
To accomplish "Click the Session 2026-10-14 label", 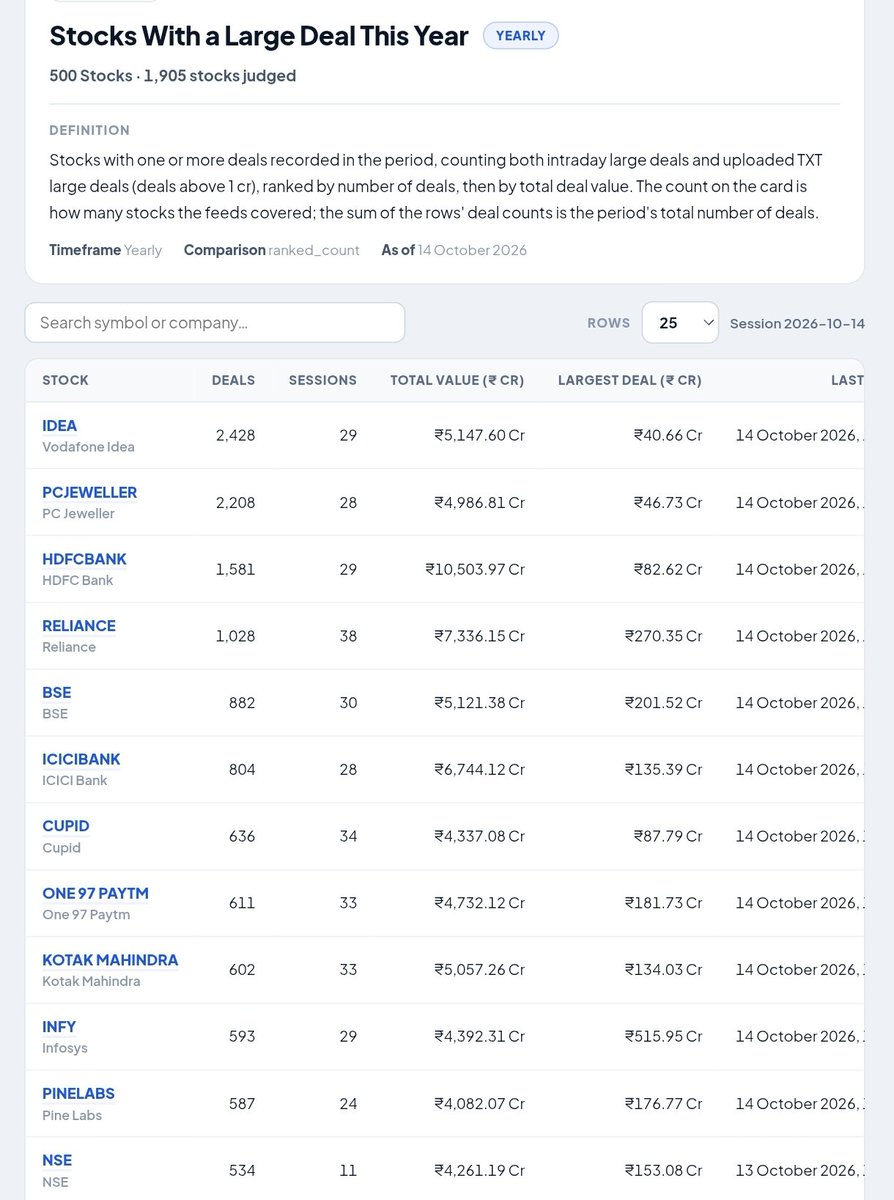I will point(797,324).
